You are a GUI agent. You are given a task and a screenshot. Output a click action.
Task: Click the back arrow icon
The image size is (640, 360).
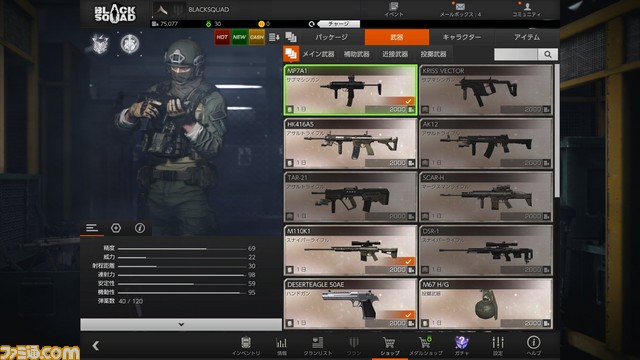coord(96,346)
